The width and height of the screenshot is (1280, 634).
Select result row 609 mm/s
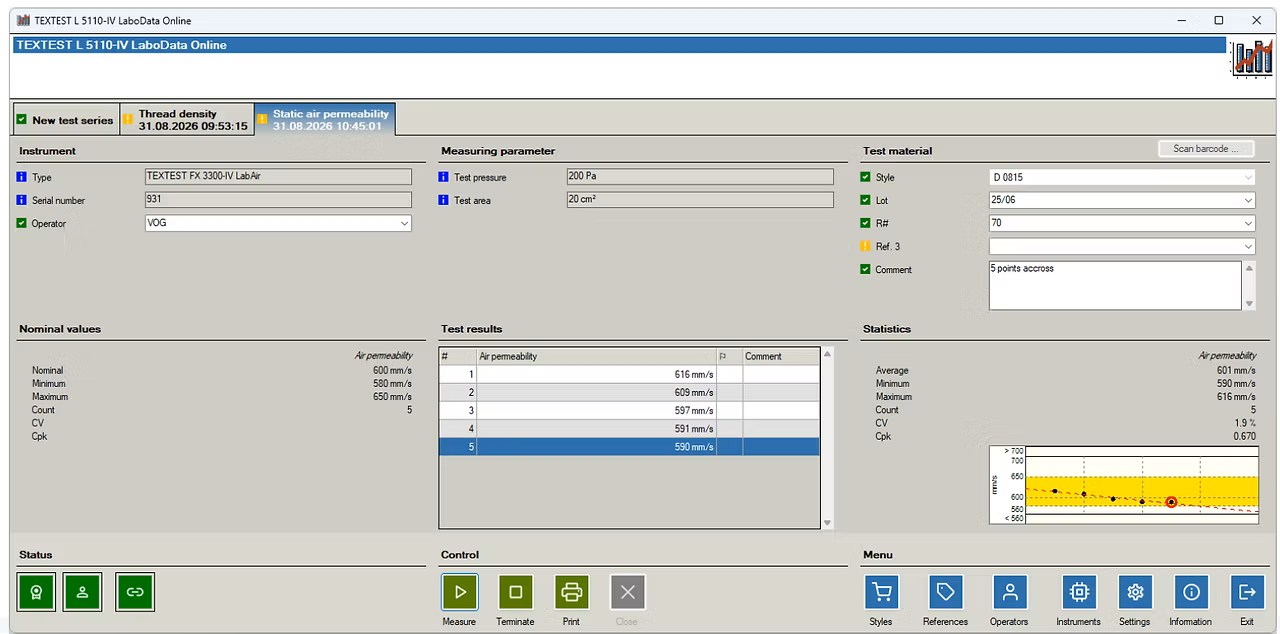click(629, 392)
